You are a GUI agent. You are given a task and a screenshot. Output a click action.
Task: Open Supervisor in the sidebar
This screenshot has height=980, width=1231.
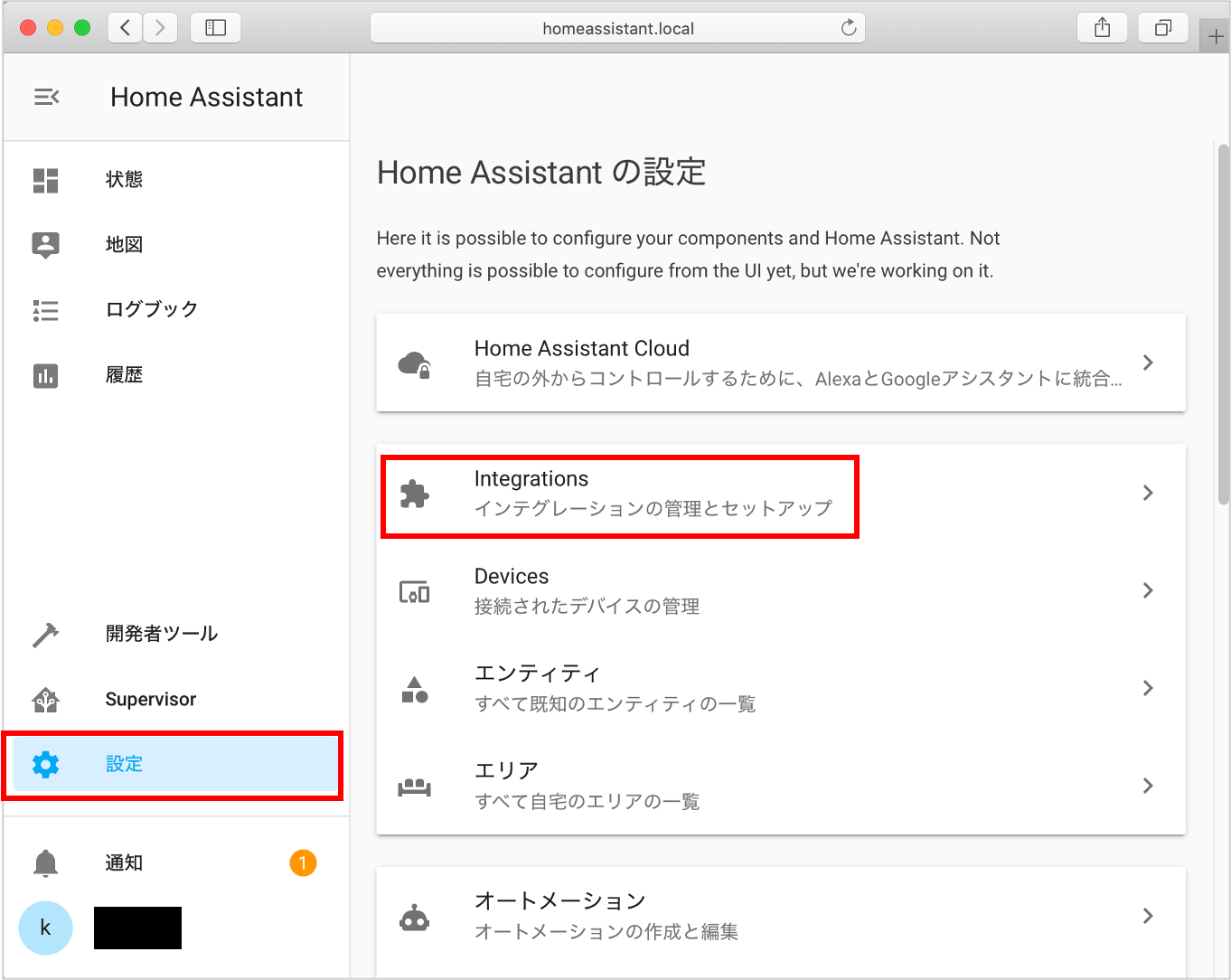tap(151, 700)
